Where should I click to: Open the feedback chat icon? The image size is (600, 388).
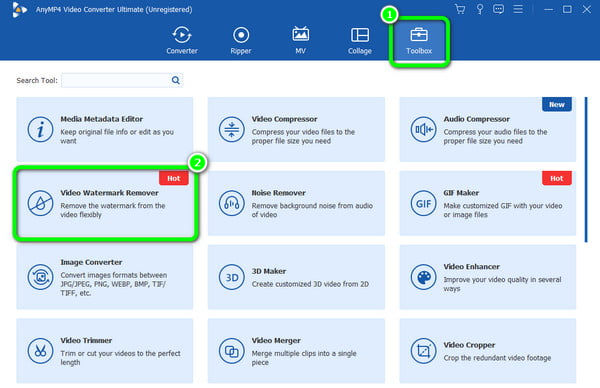pos(498,9)
